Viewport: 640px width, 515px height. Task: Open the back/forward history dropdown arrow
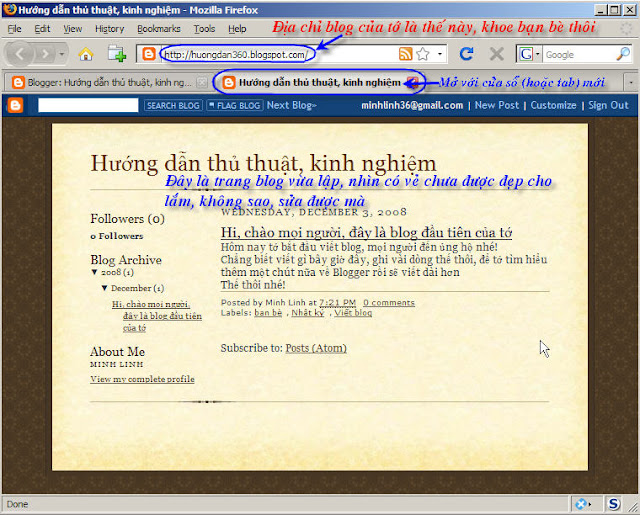click(x=62, y=54)
